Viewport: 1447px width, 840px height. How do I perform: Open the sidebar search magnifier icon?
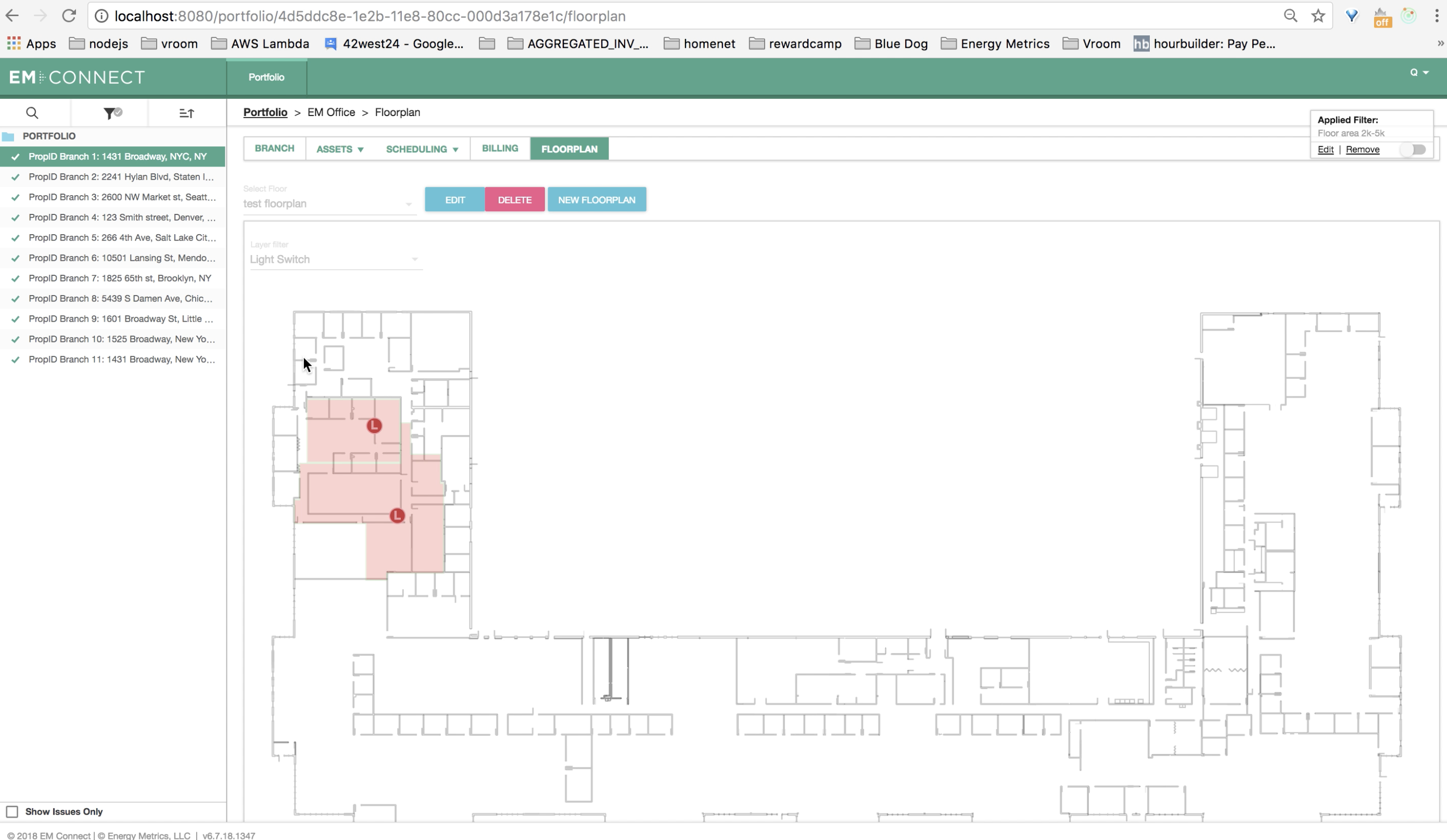(x=32, y=113)
